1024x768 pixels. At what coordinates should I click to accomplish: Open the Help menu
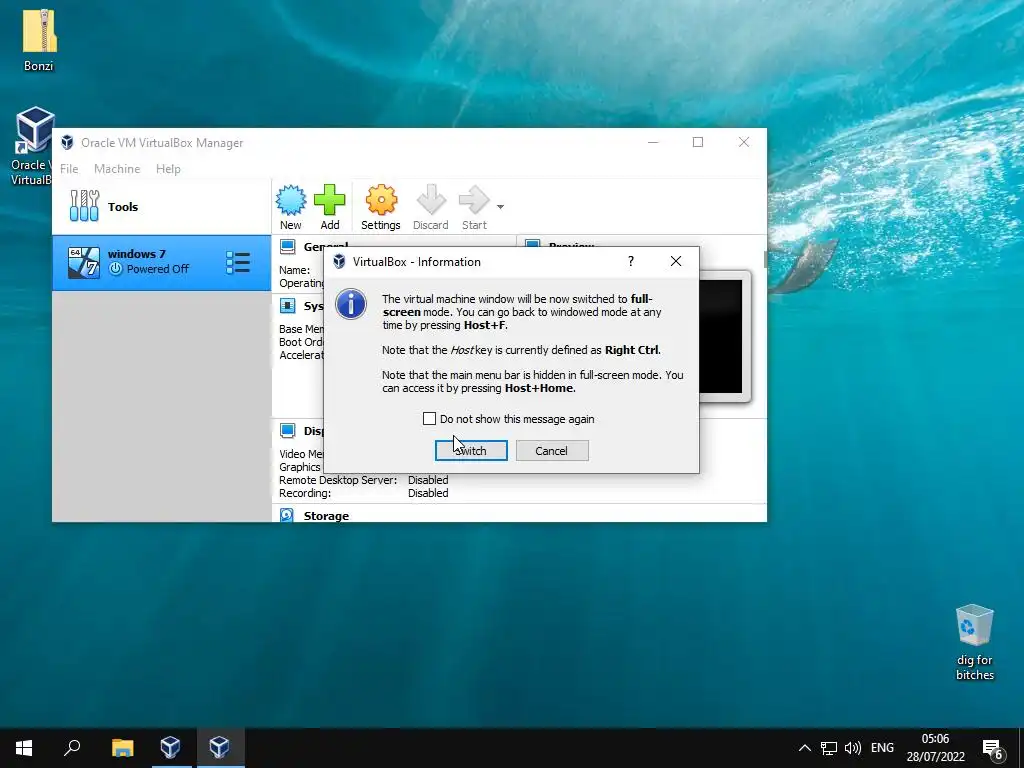pos(168,168)
